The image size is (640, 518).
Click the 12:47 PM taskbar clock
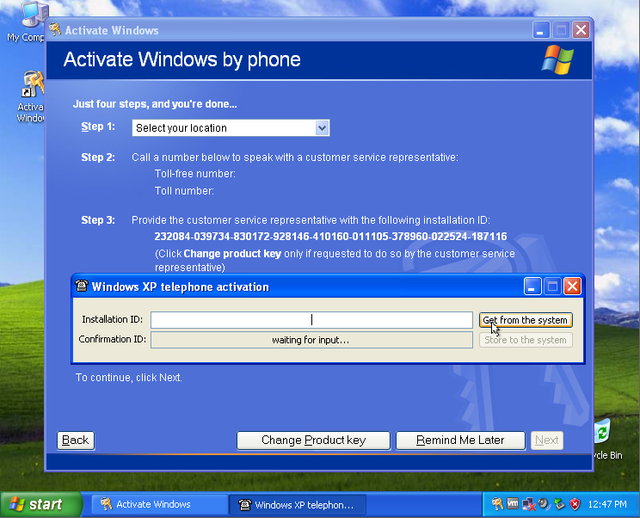[607, 505]
